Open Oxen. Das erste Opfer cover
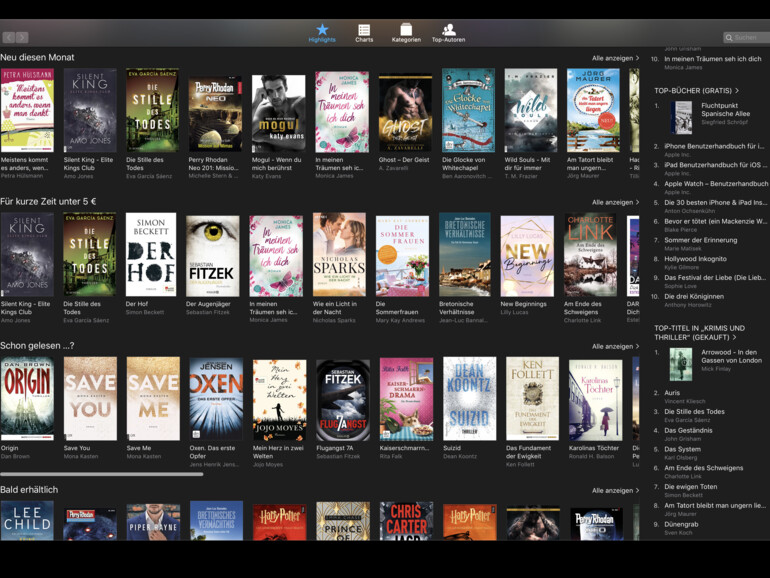The height and width of the screenshot is (578, 770). coord(216,398)
